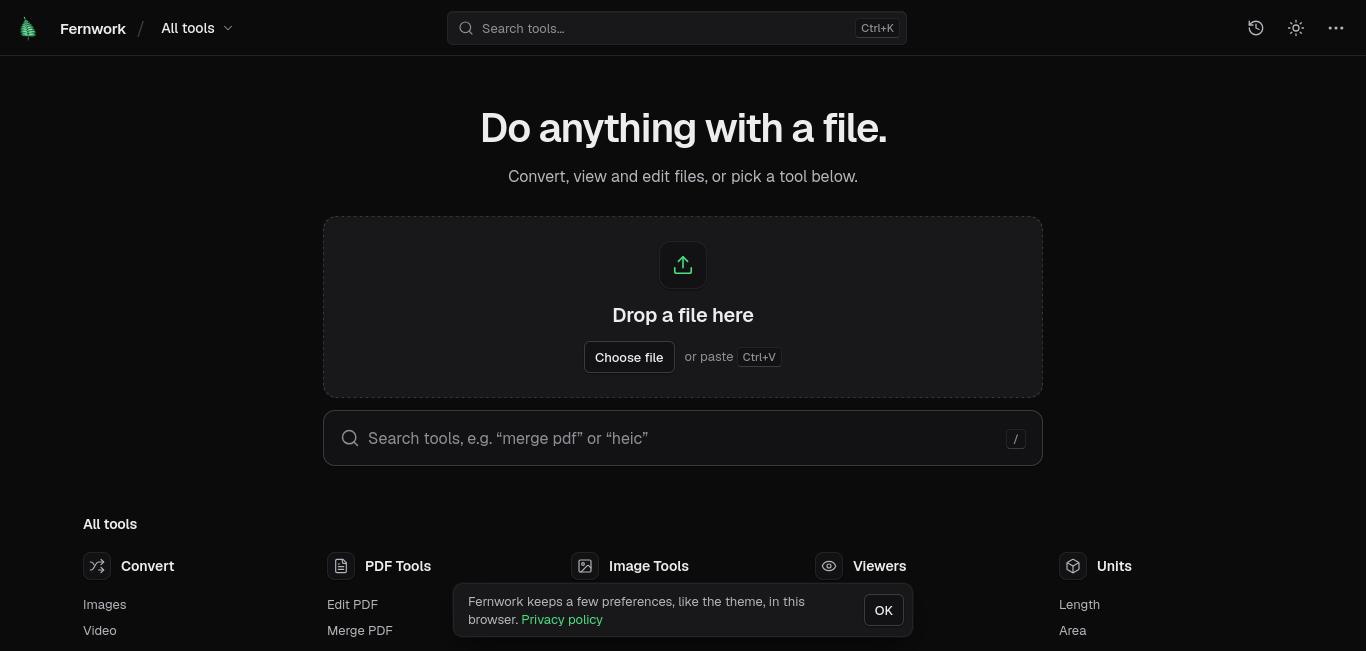Toggle the light/dark theme sun icon
This screenshot has height=651, width=1366.
(1296, 28)
